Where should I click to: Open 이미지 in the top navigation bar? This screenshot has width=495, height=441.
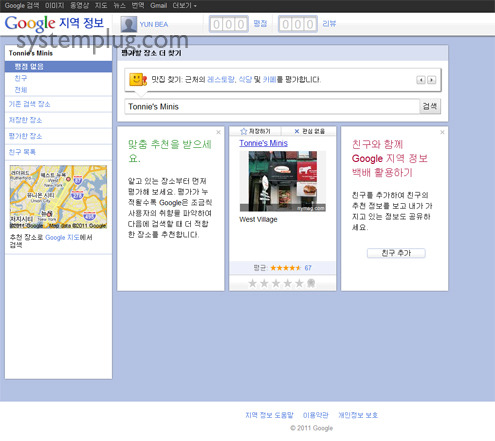(x=55, y=6)
